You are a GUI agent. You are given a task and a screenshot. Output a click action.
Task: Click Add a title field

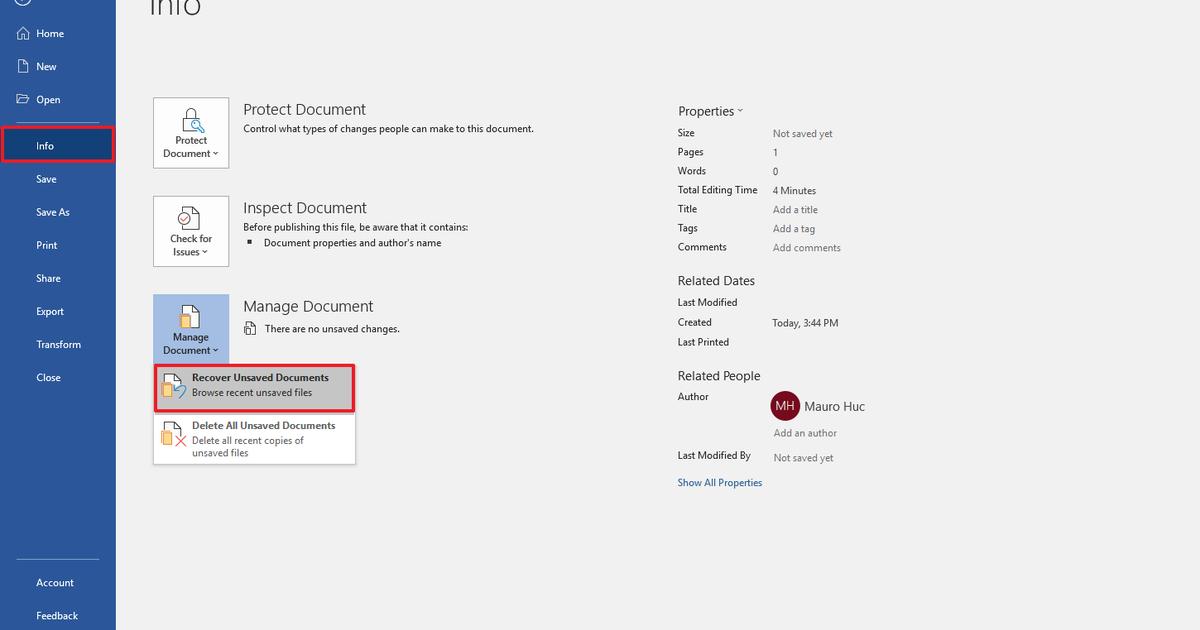[795, 209]
